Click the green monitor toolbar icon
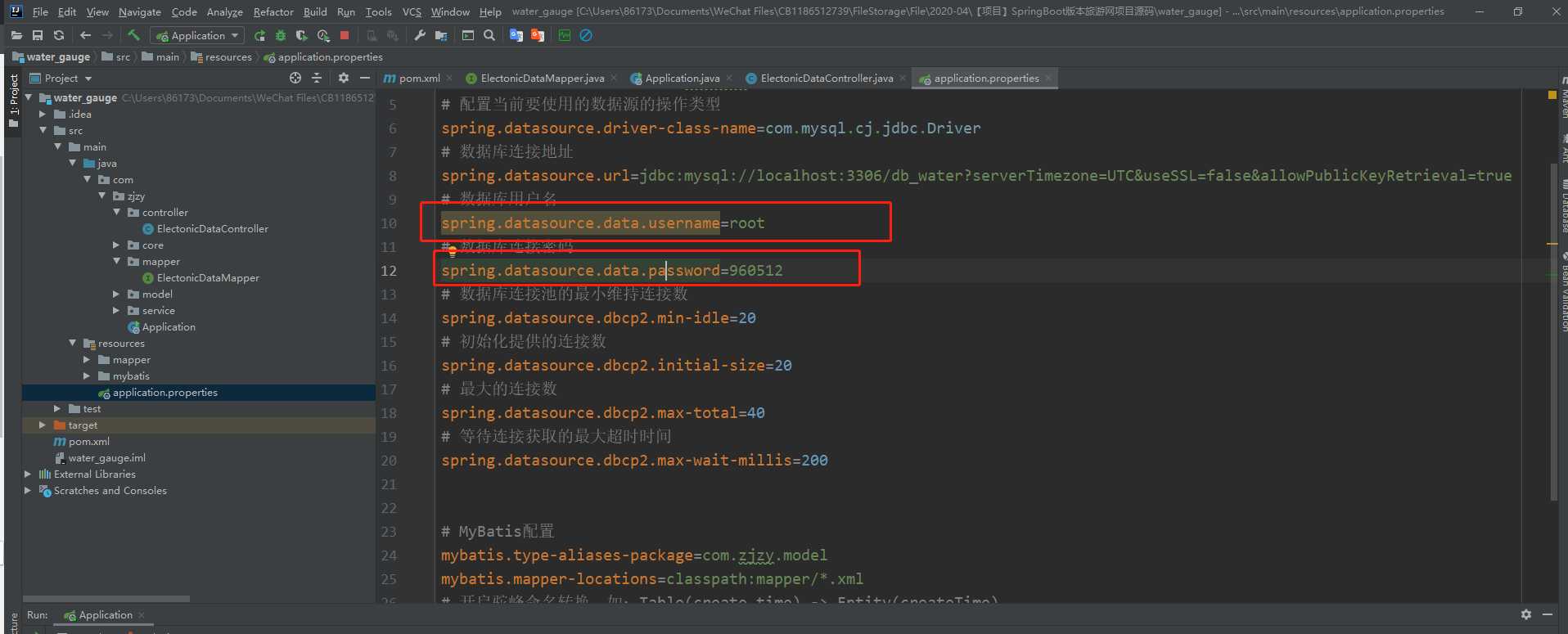The height and width of the screenshot is (634, 1568). pos(565,35)
